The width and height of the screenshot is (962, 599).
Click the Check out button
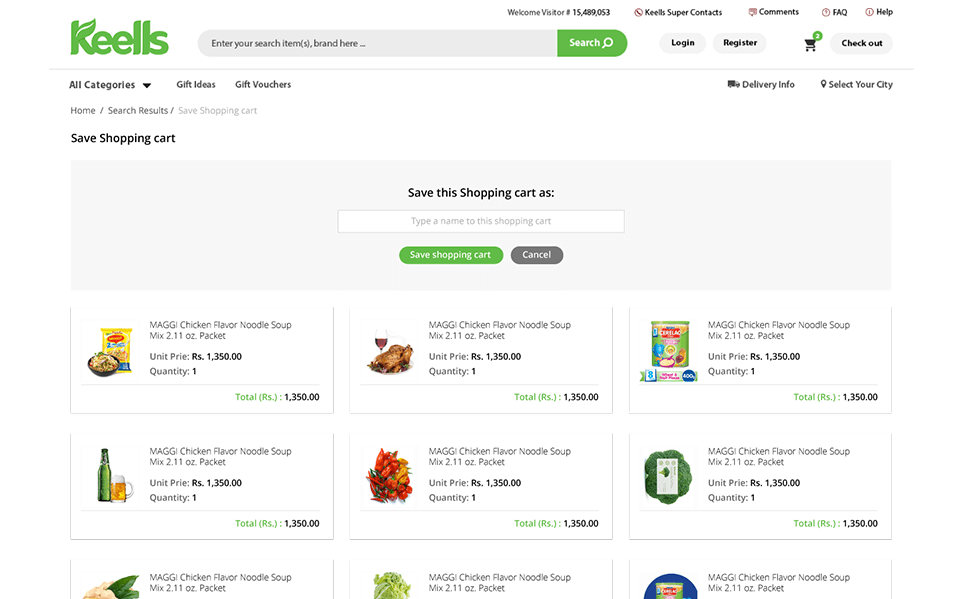pos(861,44)
